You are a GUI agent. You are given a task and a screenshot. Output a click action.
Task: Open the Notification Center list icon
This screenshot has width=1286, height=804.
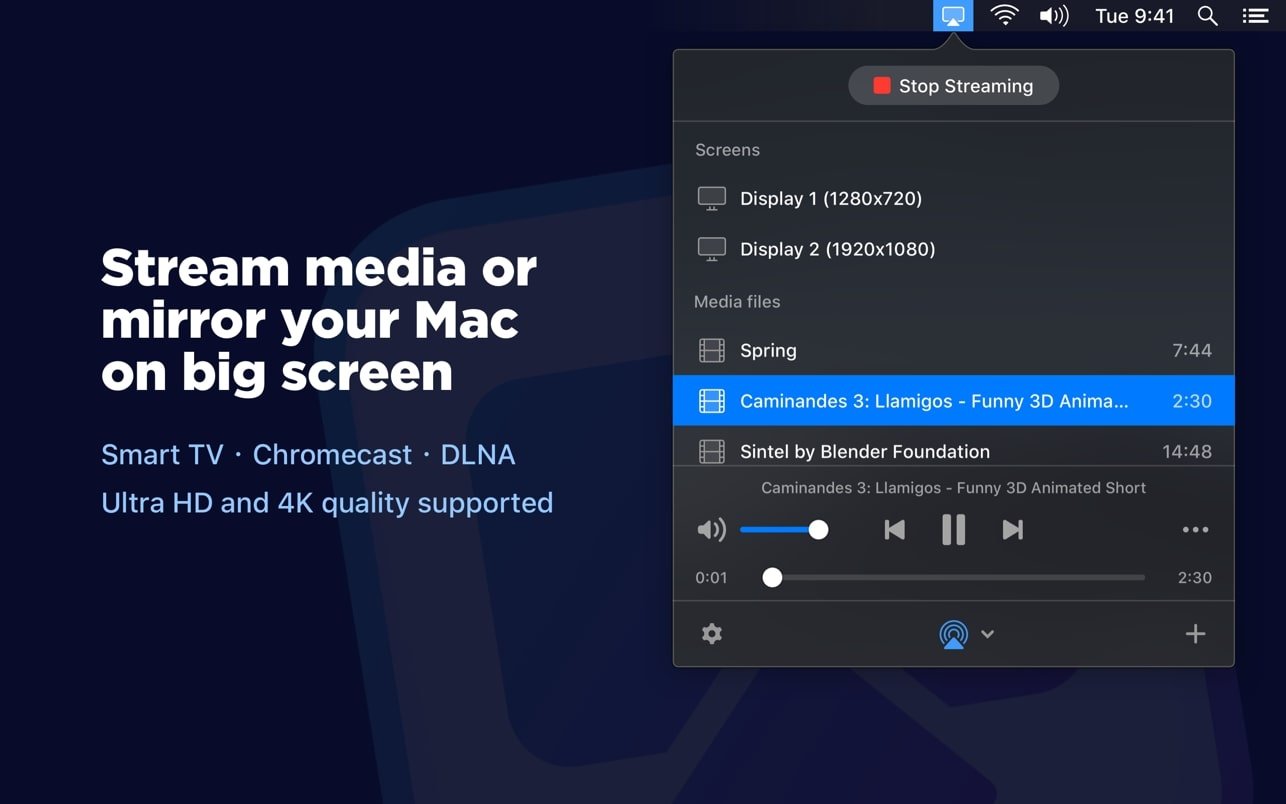click(x=1255, y=16)
